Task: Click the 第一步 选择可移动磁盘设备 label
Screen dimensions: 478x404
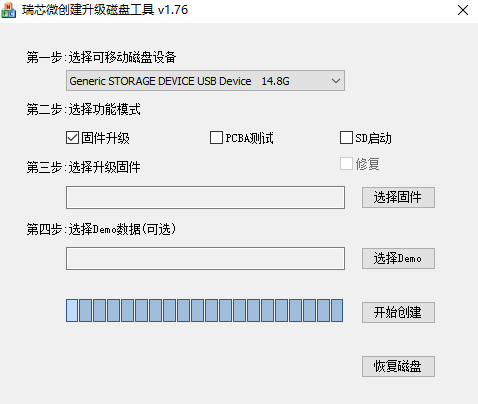Action: (x=101, y=57)
